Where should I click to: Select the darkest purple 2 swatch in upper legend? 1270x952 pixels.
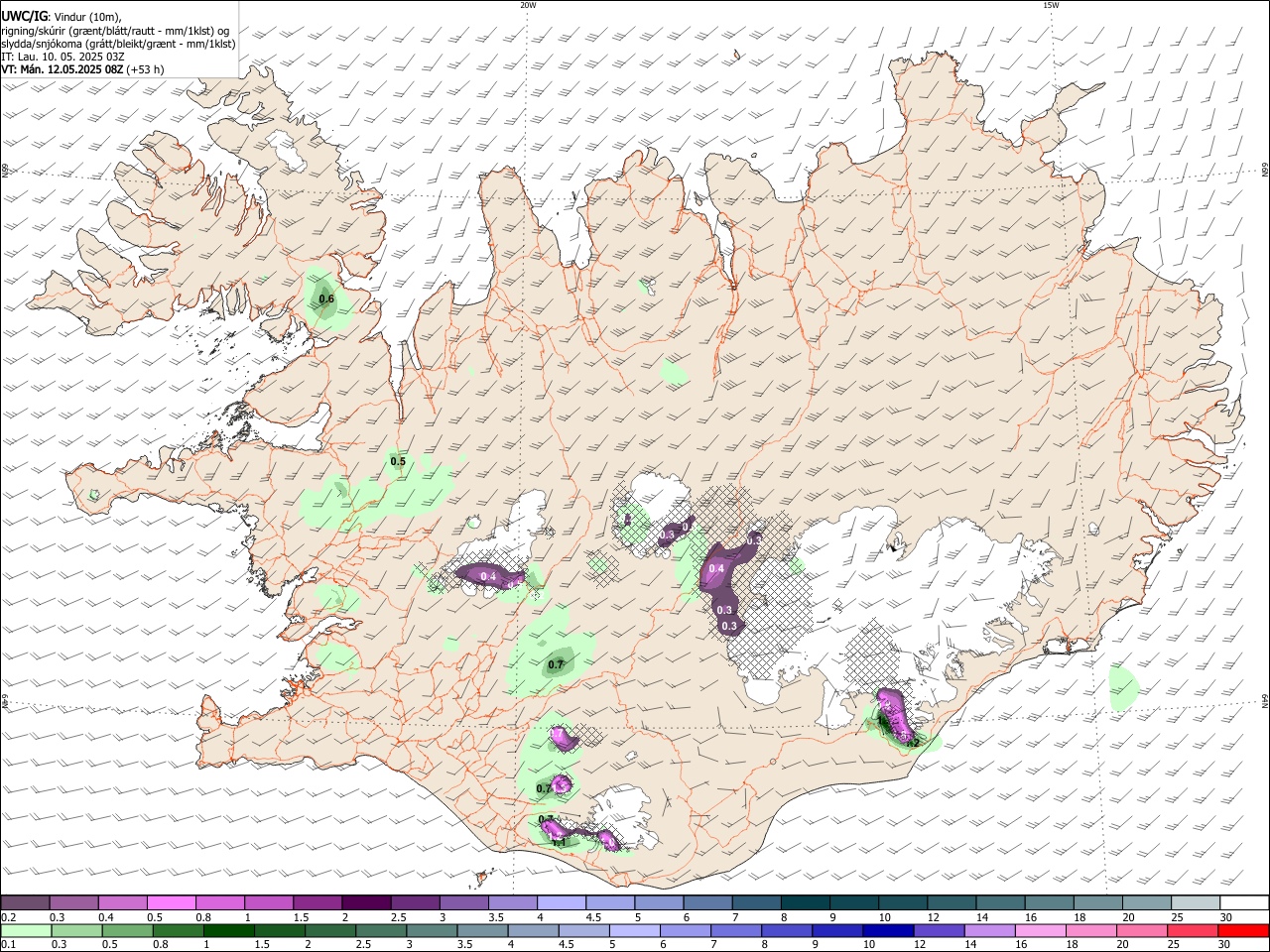[366, 902]
